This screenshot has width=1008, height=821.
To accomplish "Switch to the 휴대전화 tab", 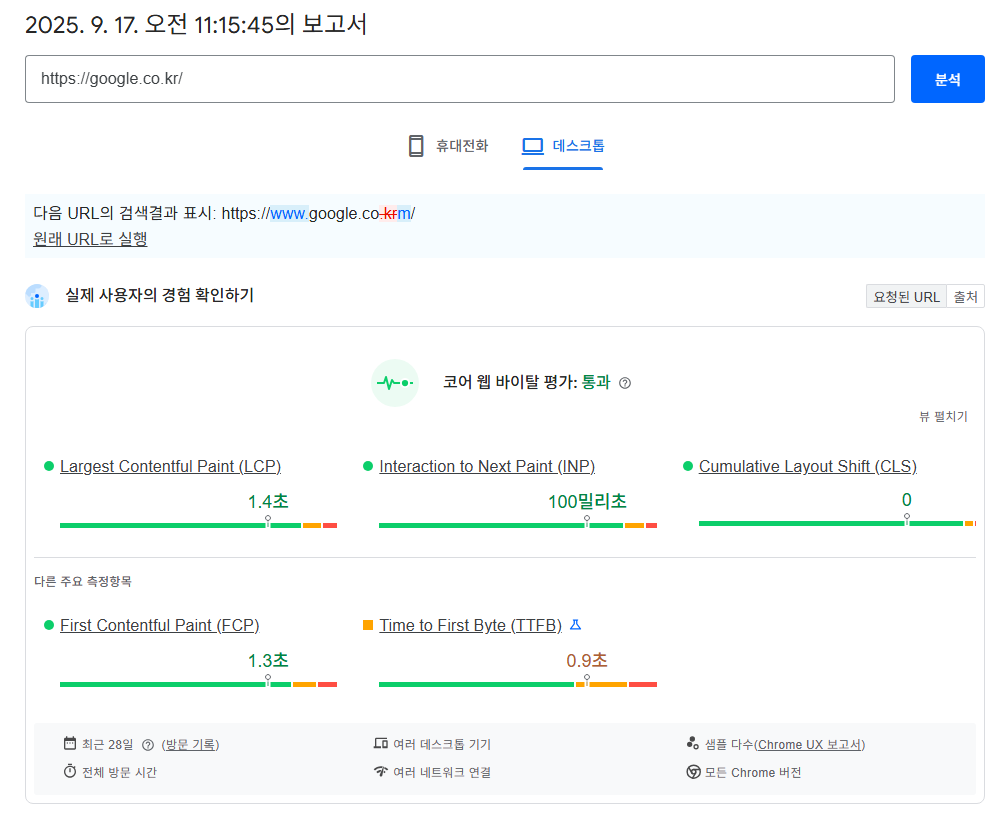I will point(449,146).
